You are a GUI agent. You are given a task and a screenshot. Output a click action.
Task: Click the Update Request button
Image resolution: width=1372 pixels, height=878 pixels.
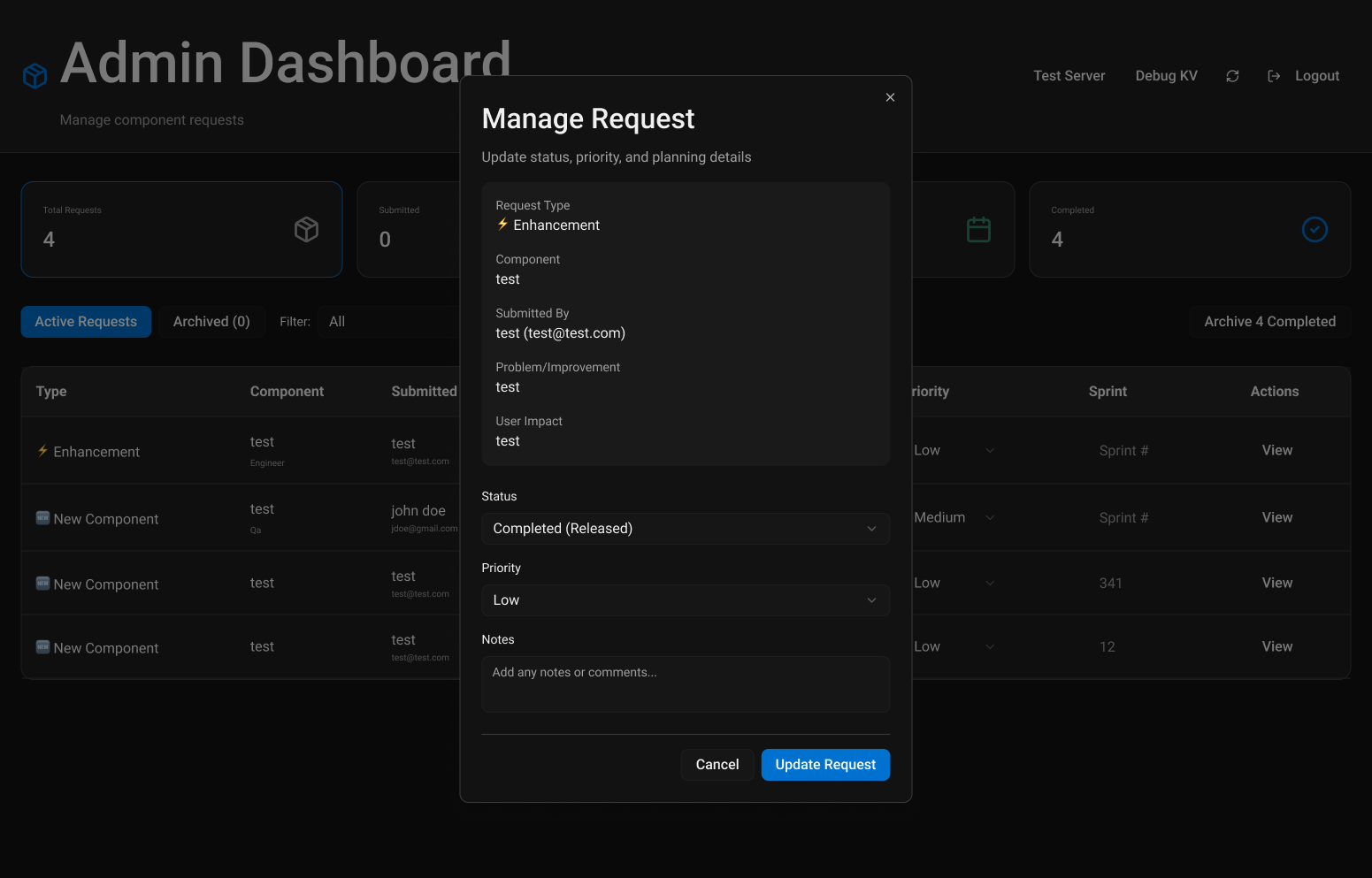825,764
